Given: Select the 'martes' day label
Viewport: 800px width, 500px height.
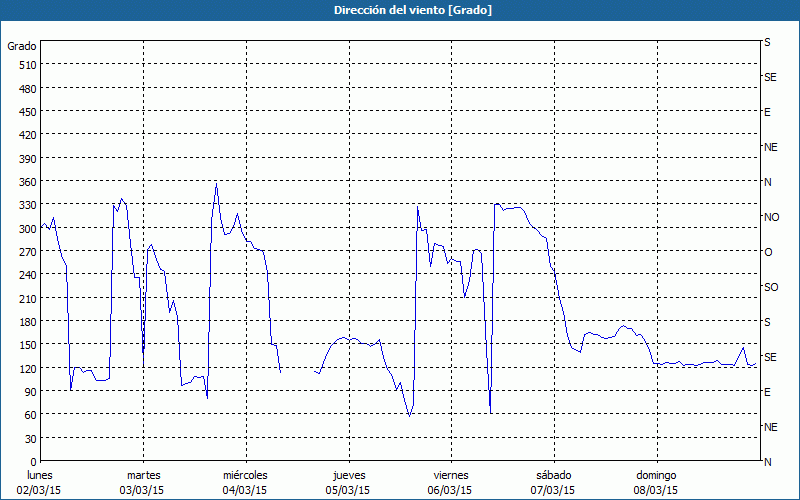Looking at the screenshot, I should tap(143, 475).
